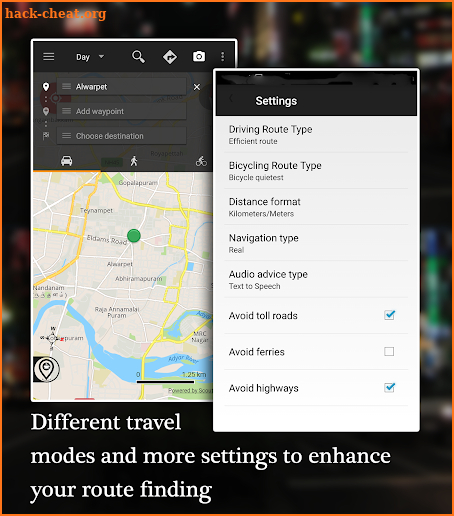Image resolution: width=454 pixels, height=516 pixels.
Task: Click the Add waypoint field
Action: pyautogui.click(x=121, y=111)
